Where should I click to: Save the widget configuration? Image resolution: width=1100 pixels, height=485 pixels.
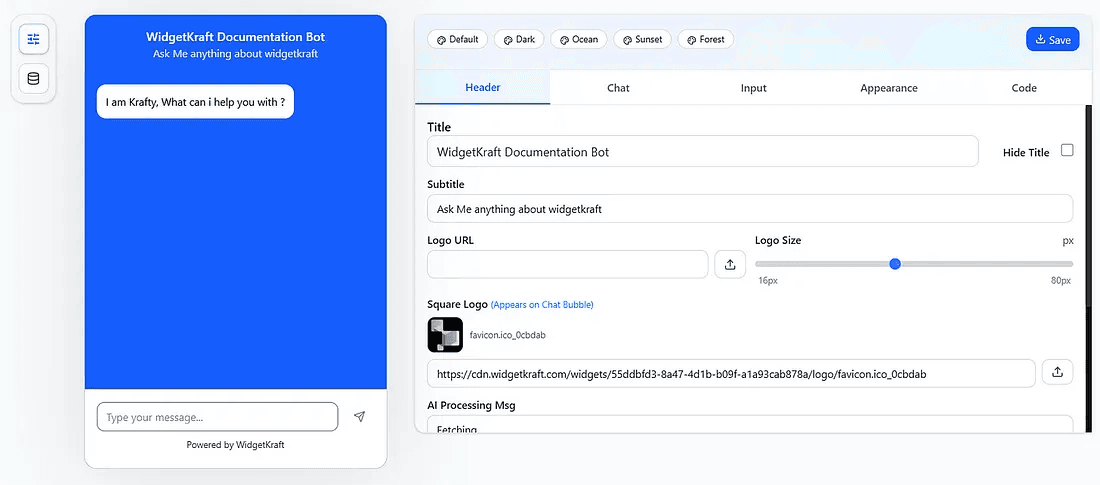pos(1052,39)
